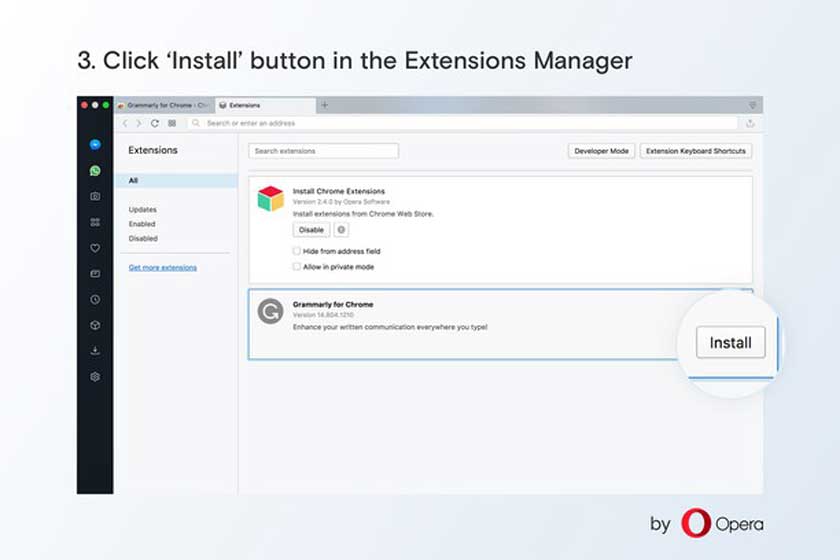Image resolution: width=840 pixels, height=560 pixels.
Task: Open Messenger in the Opera sidebar
Action: point(95,145)
